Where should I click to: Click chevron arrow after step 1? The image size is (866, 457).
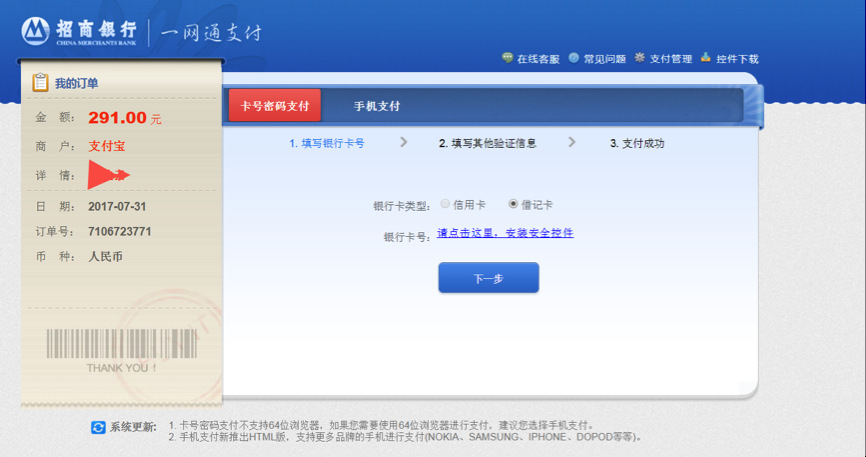tap(404, 143)
